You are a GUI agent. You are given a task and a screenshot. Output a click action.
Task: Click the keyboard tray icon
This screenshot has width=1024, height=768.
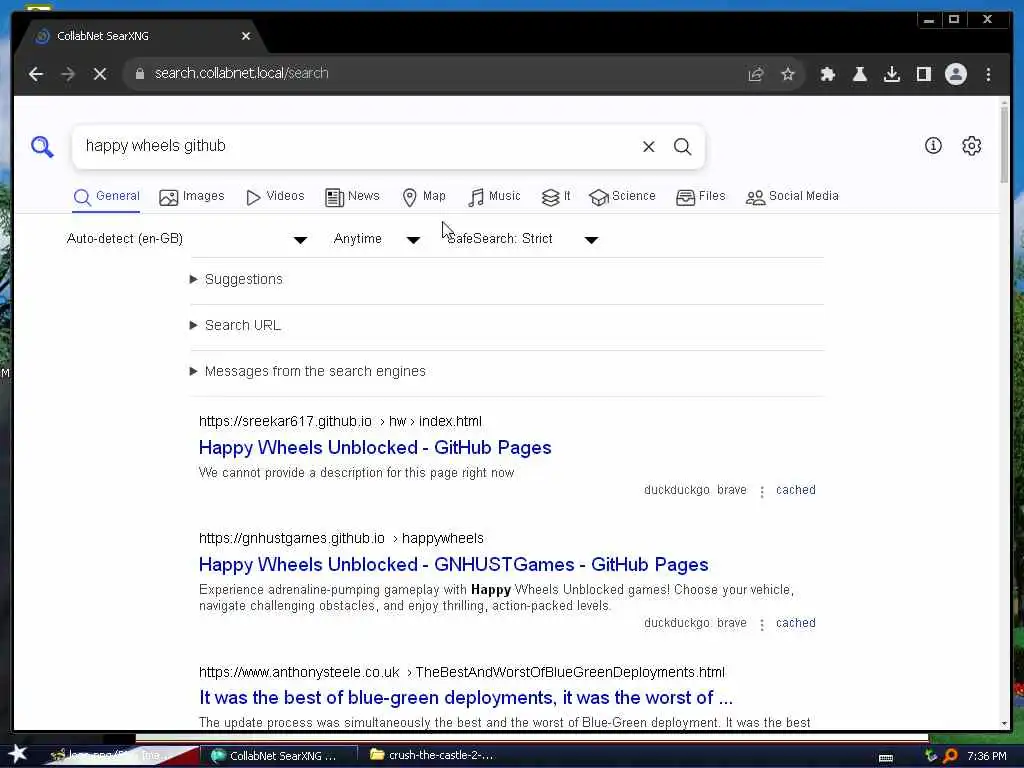click(x=886, y=758)
